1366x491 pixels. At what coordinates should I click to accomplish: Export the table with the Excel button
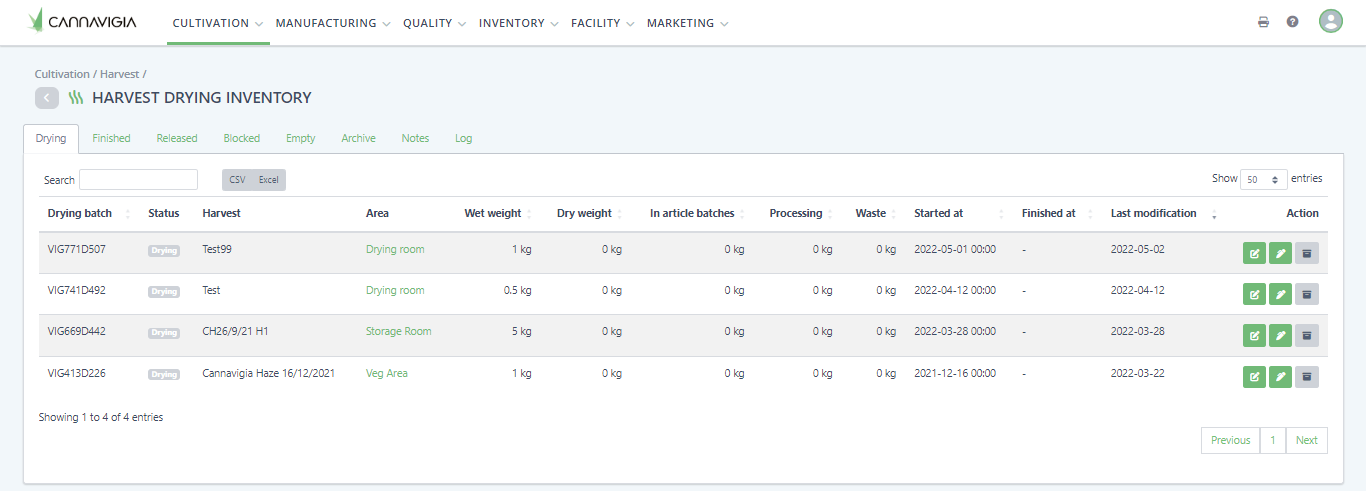click(x=269, y=180)
